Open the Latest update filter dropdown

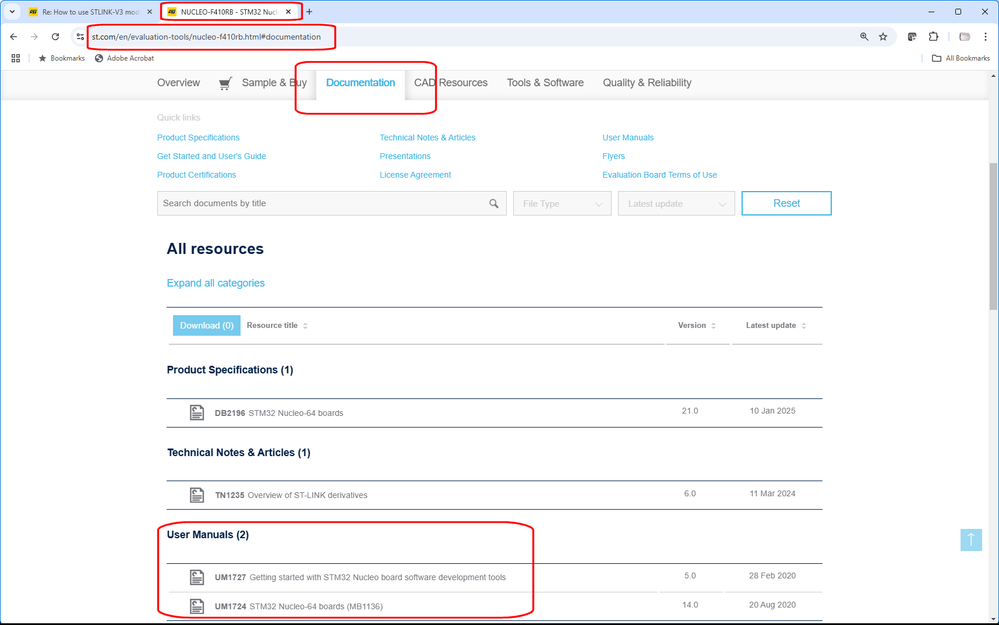[x=676, y=203]
